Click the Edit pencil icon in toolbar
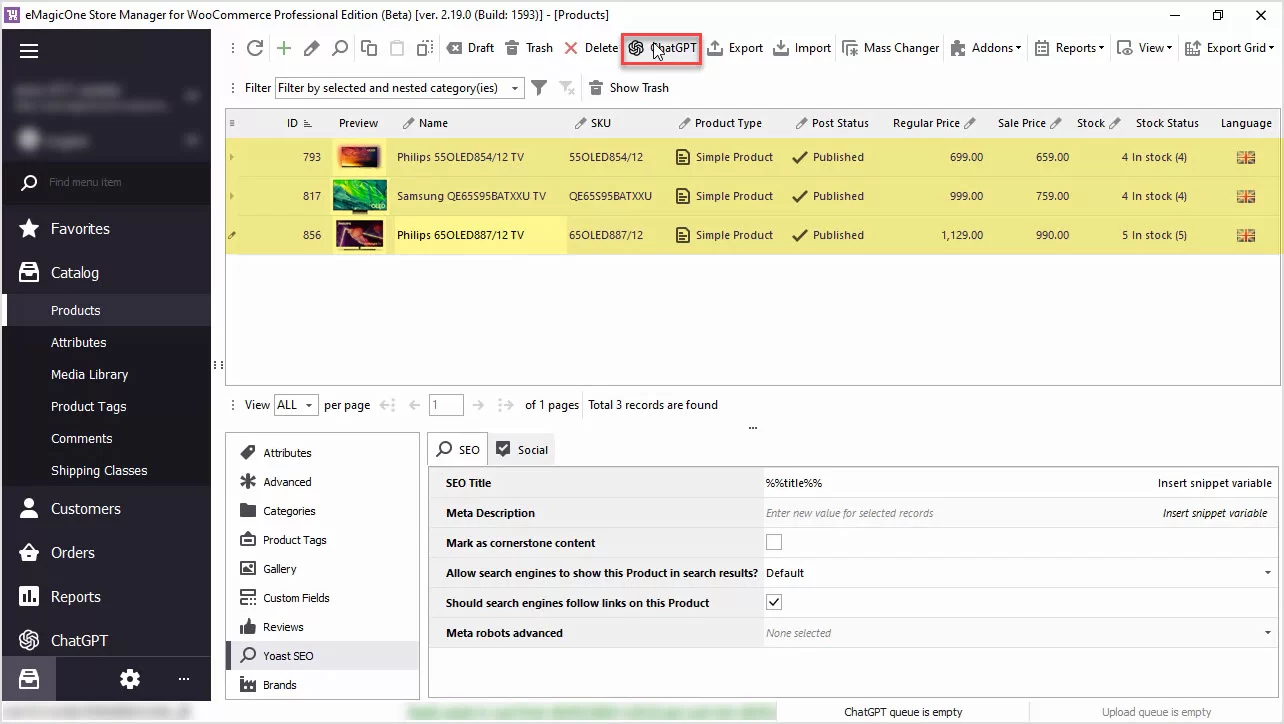The image size is (1284, 724). pyautogui.click(x=312, y=48)
